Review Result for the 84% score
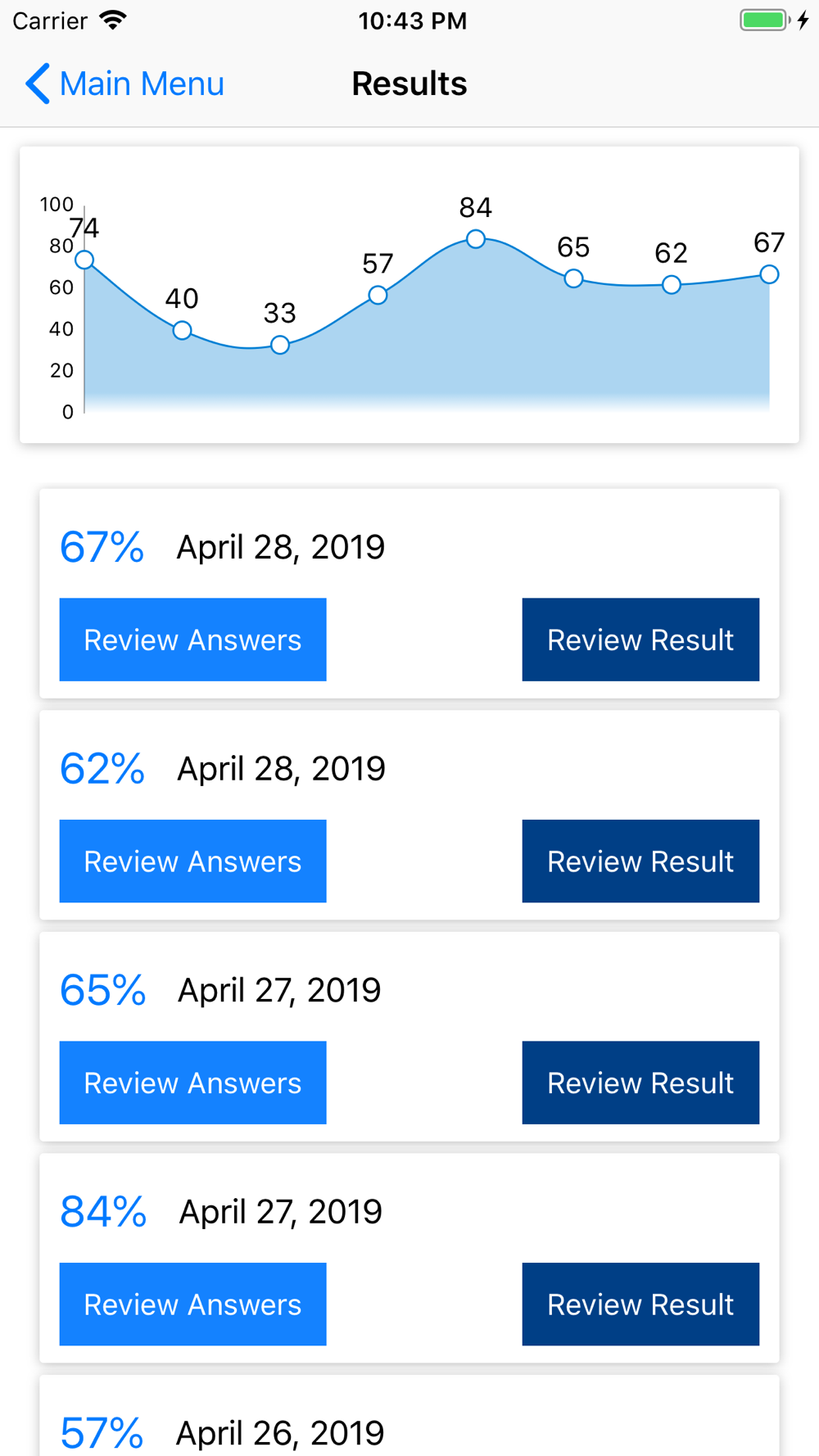 640,1305
